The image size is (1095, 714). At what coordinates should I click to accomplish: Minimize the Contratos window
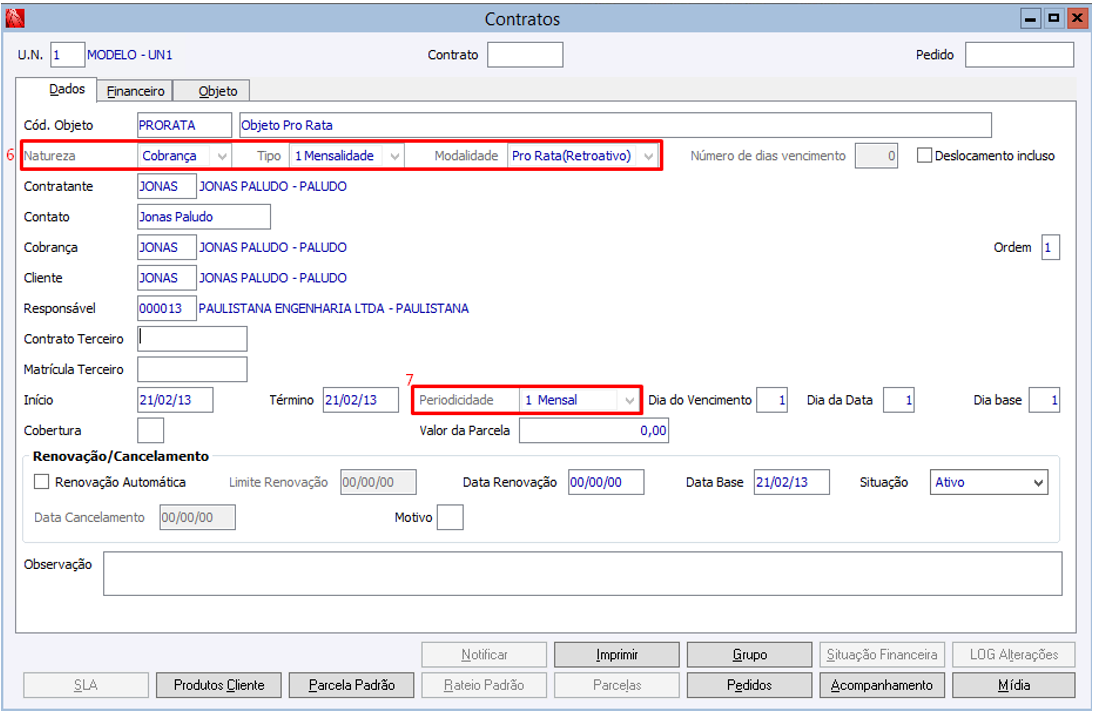(x=1030, y=19)
